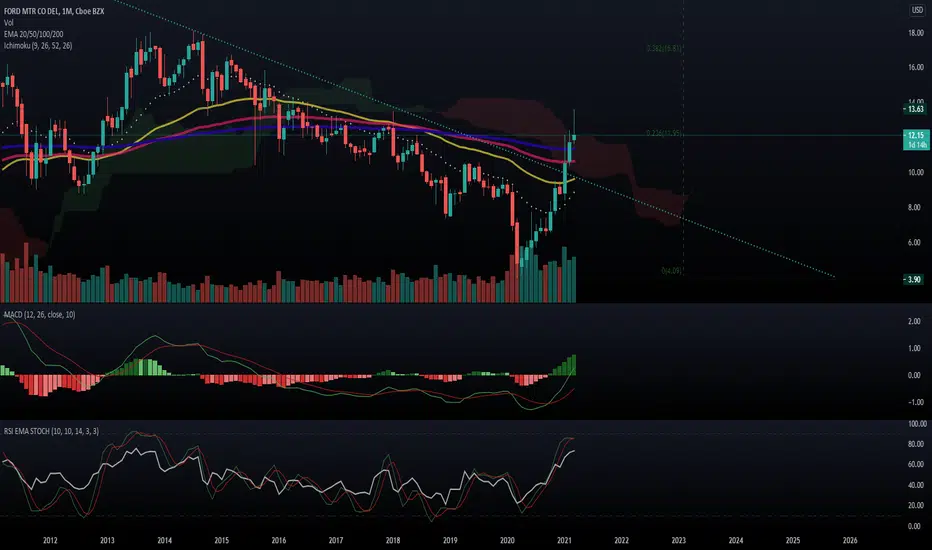Select the Ichimoku (9, 26, 52, 26) label

point(38,46)
